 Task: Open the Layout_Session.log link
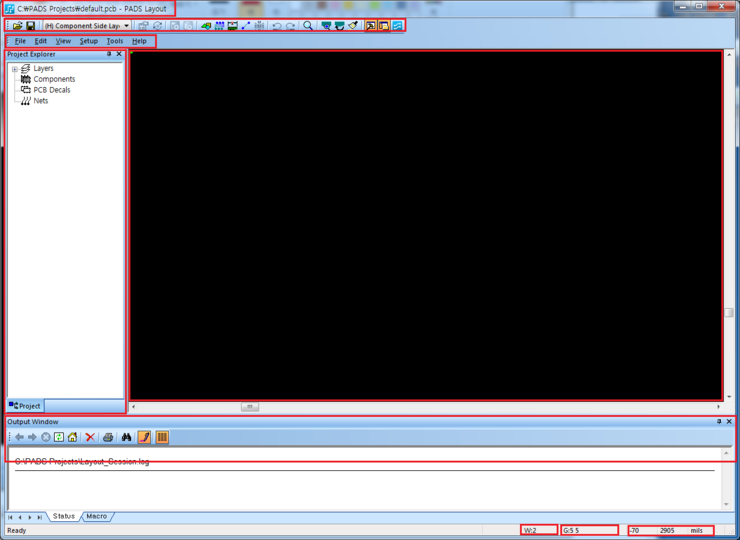tap(82, 461)
